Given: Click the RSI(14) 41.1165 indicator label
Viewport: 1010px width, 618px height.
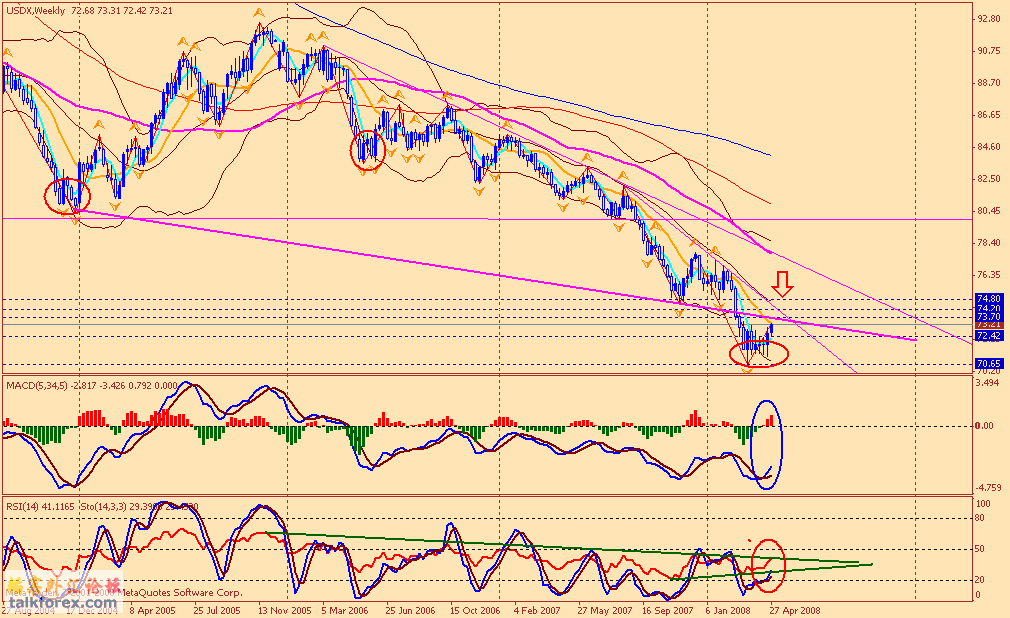Looking at the screenshot, I should [x=41, y=507].
